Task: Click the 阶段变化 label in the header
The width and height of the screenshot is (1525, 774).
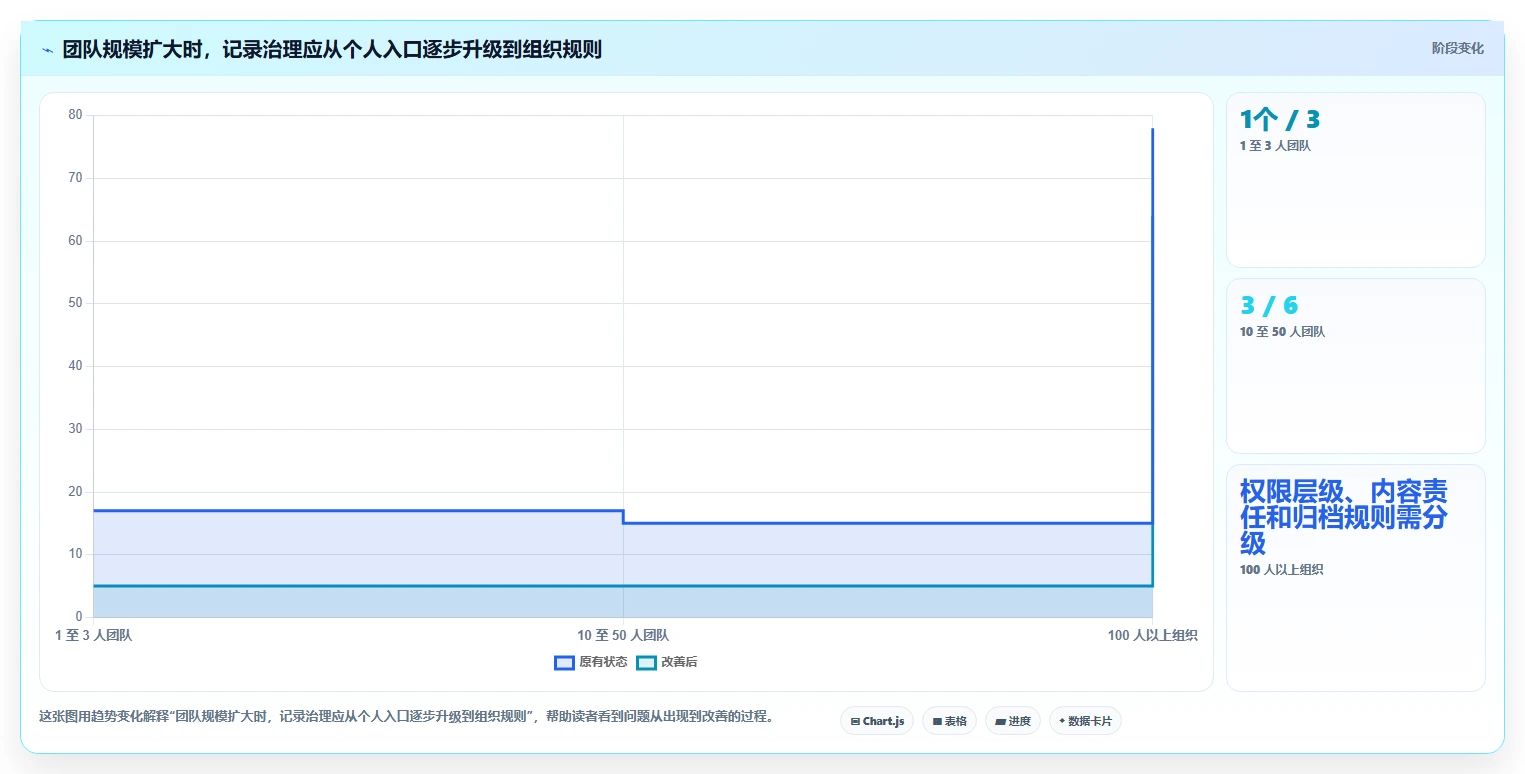Action: (x=1457, y=48)
